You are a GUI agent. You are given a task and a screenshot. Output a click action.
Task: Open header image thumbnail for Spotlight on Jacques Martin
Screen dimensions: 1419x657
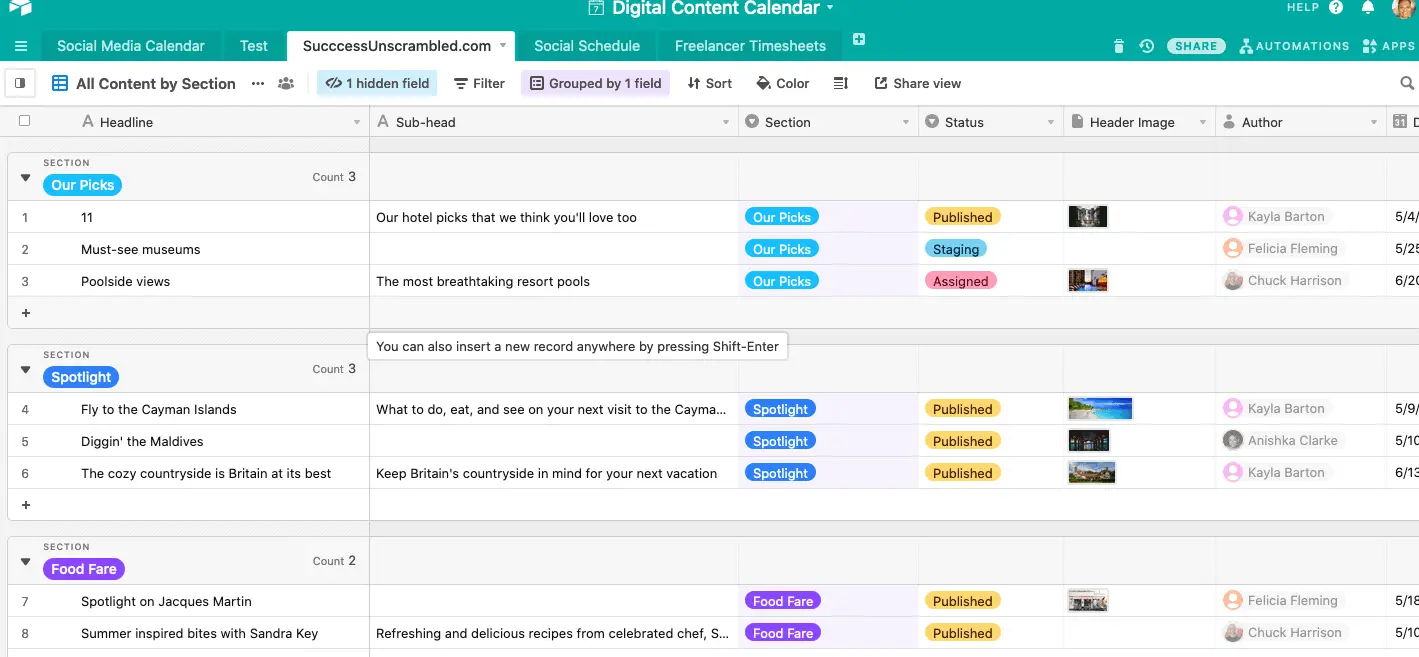point(1088,601)
